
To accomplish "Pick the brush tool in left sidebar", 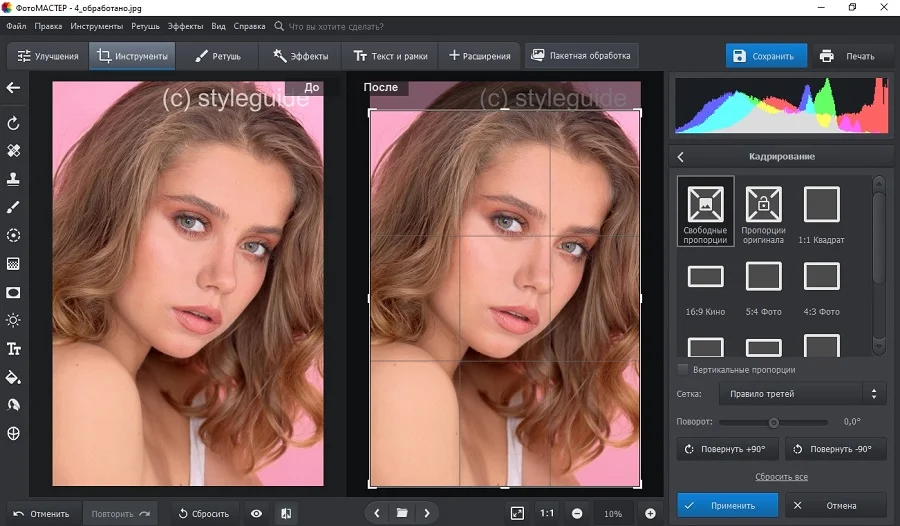I will pos(14,207).
